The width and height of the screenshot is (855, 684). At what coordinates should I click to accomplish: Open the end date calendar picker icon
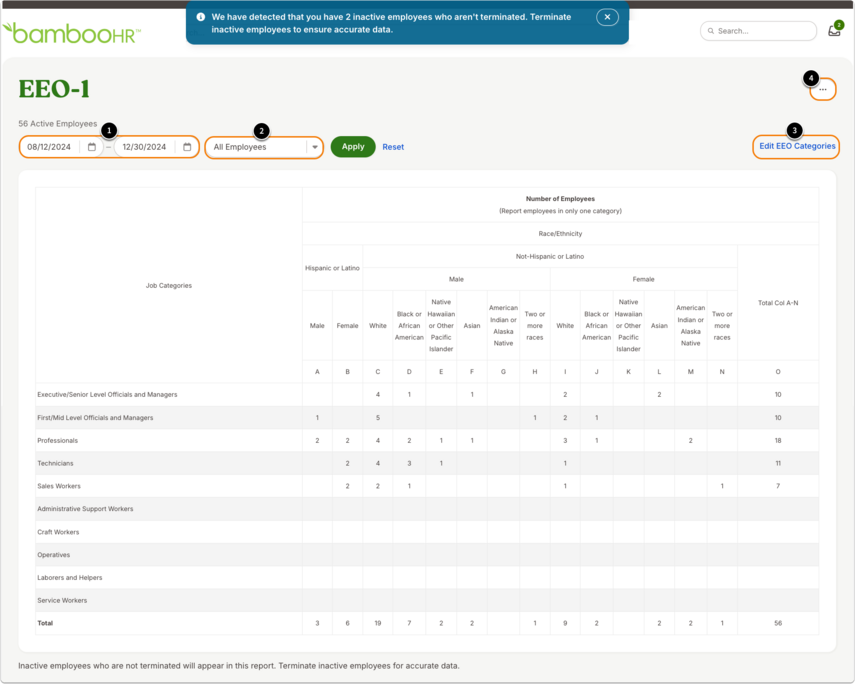tap(187, 147)
